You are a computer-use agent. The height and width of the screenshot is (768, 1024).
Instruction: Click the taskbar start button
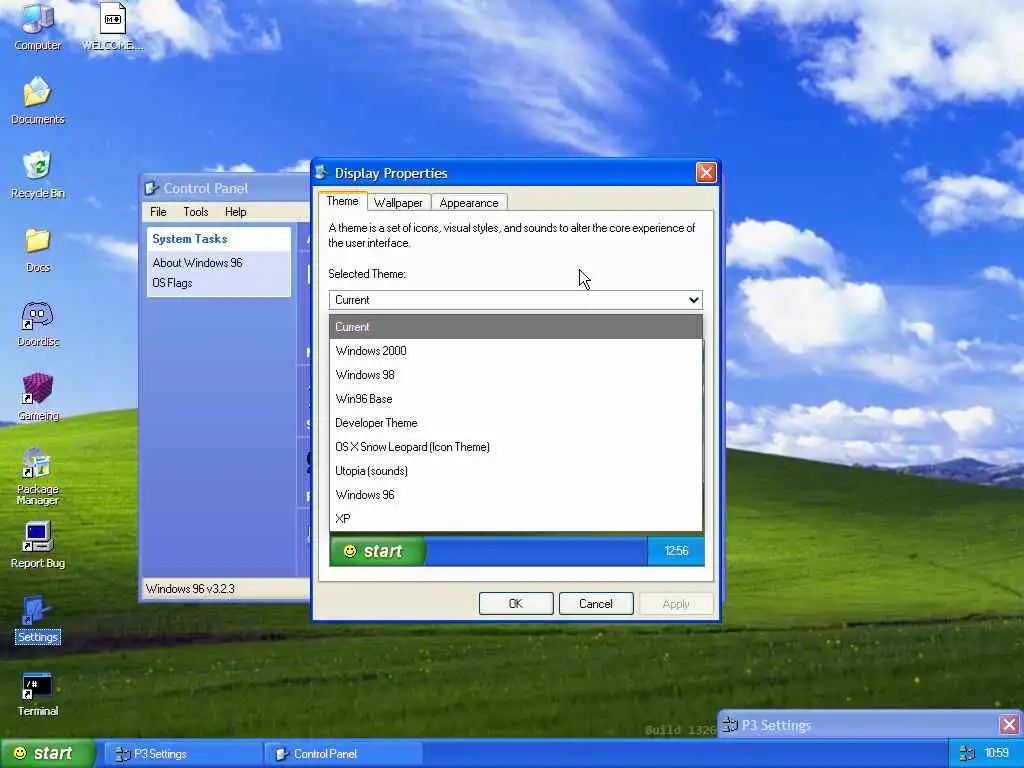point(48,754)
